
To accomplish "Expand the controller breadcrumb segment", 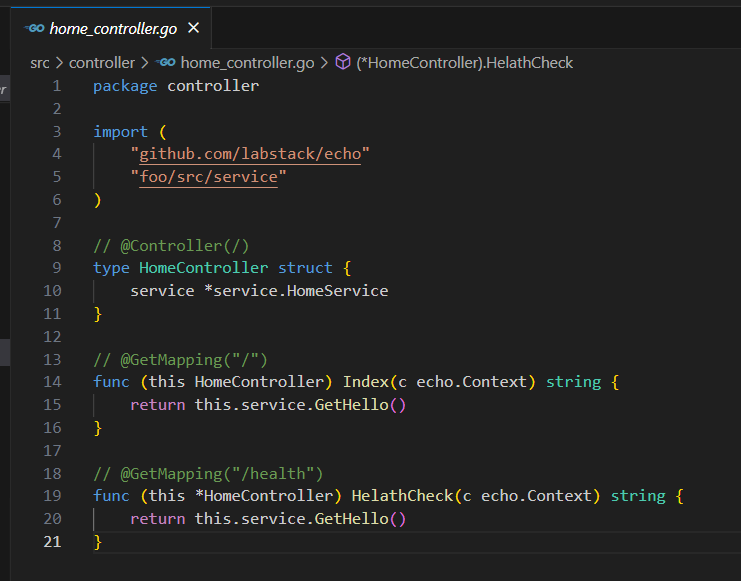I will tap(101, 63).
